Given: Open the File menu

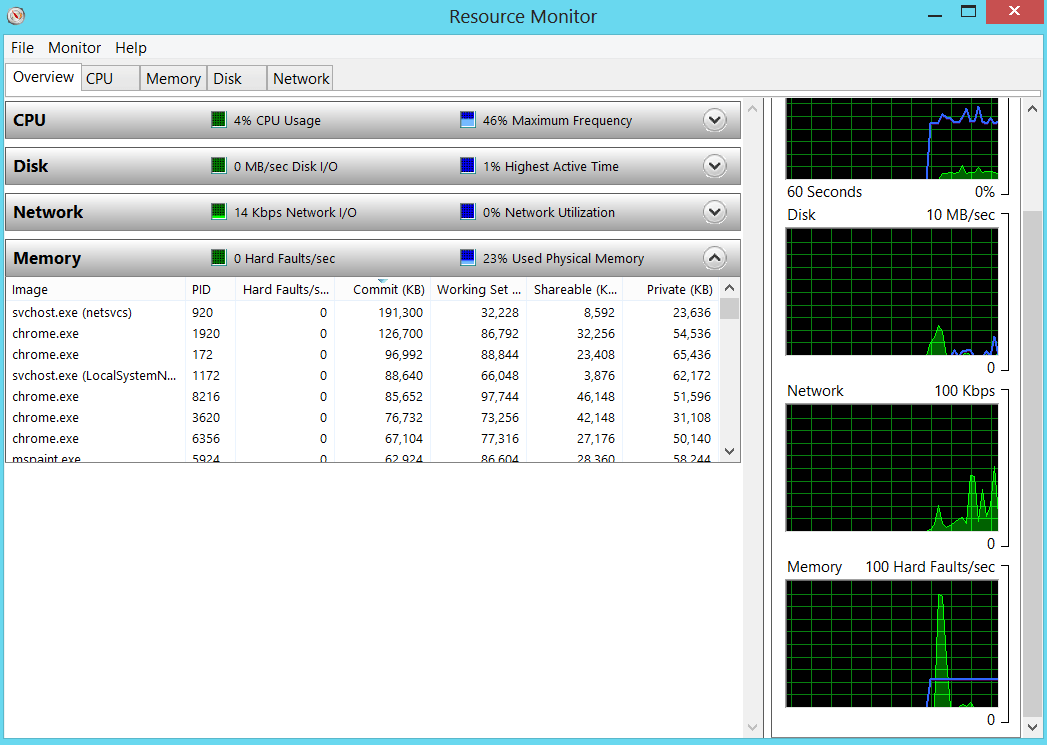Looking at the screenshot, I should click(x=22, y=48).
